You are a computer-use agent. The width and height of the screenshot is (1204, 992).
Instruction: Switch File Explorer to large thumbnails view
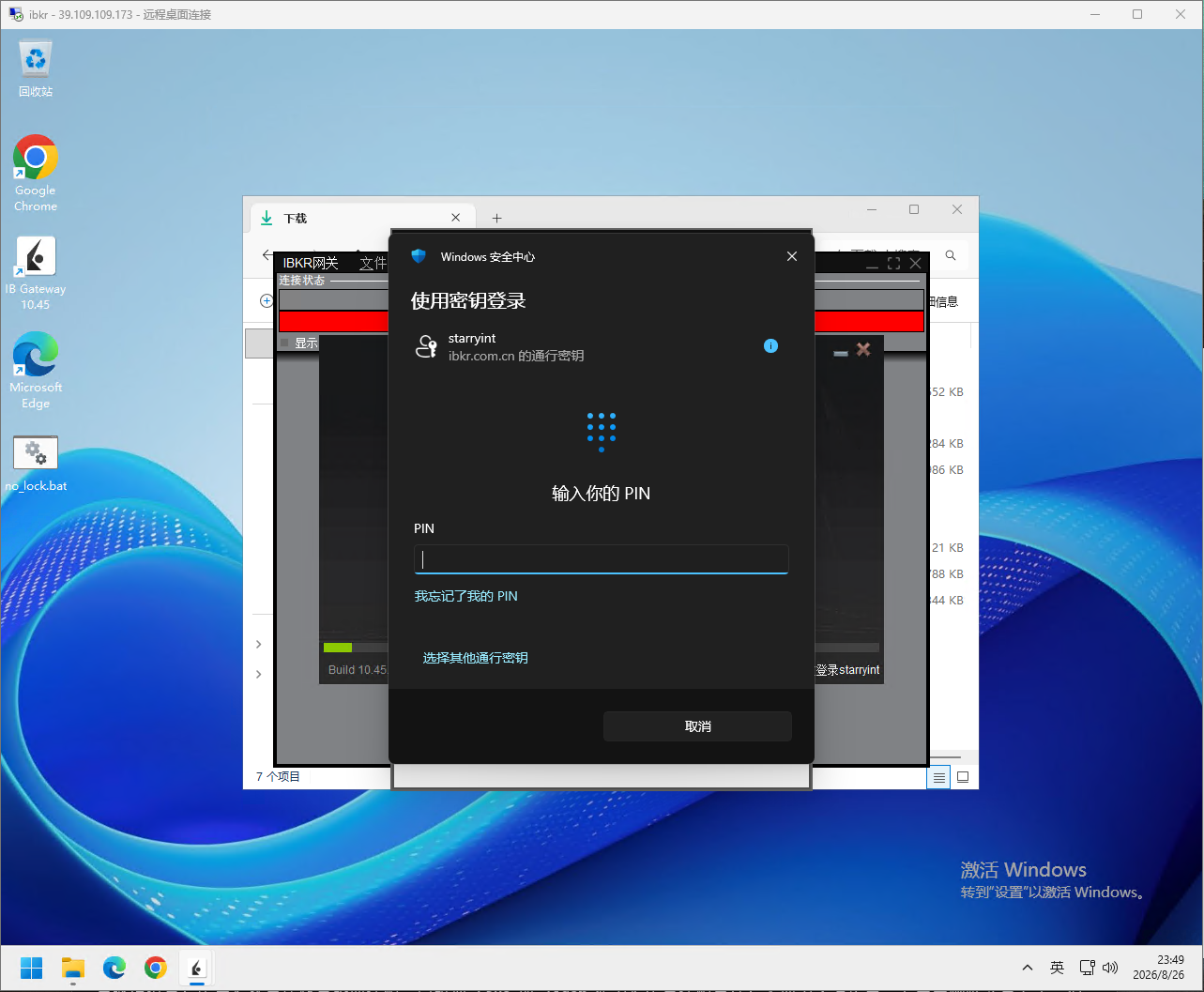[963, 777]
